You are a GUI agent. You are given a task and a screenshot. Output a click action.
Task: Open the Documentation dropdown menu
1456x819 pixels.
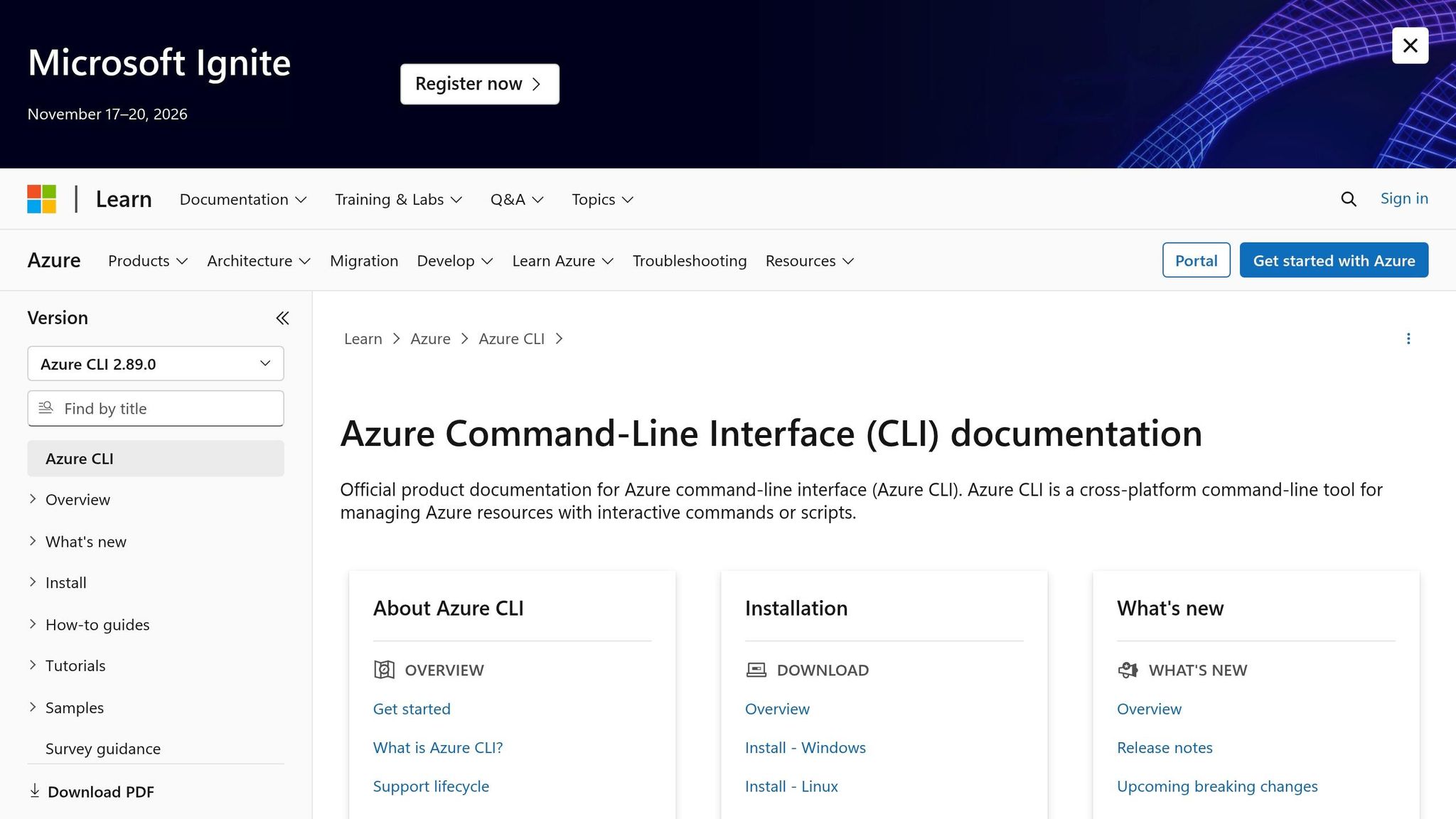pyautogui.click(x=243, y=200)
